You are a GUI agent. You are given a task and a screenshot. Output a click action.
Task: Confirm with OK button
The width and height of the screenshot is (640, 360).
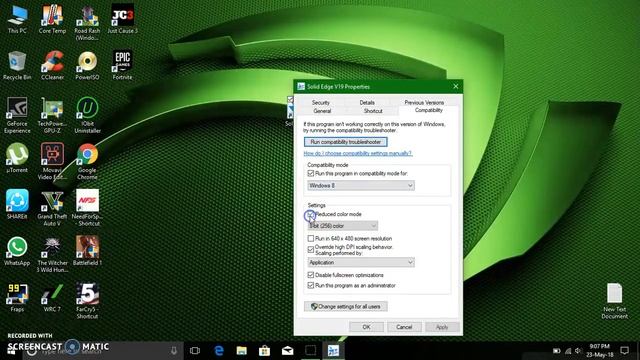(x=367, y=327)
